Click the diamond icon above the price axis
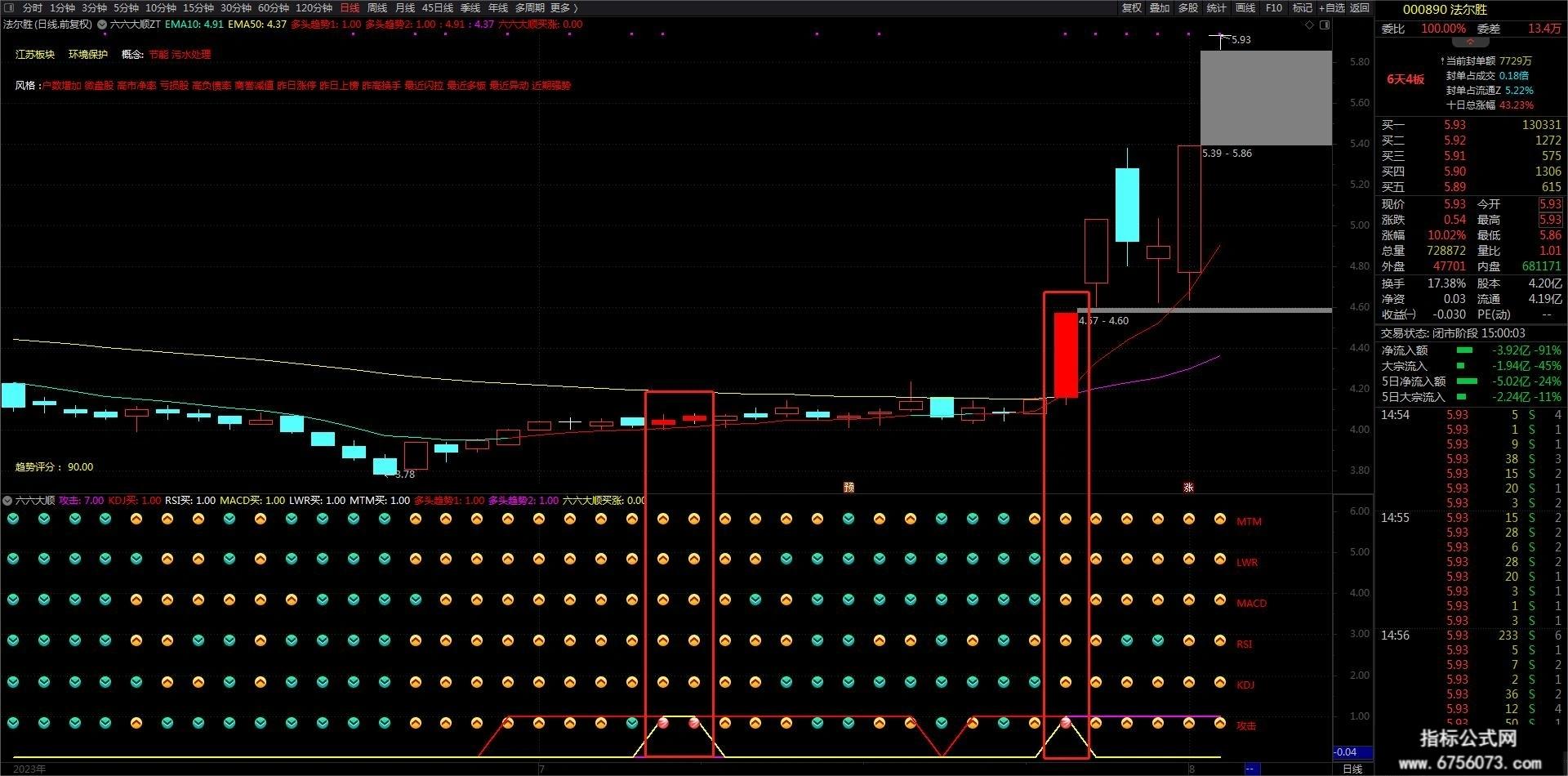The width and height of the screenshot is (1568, 776). (x=1309, y=25)
